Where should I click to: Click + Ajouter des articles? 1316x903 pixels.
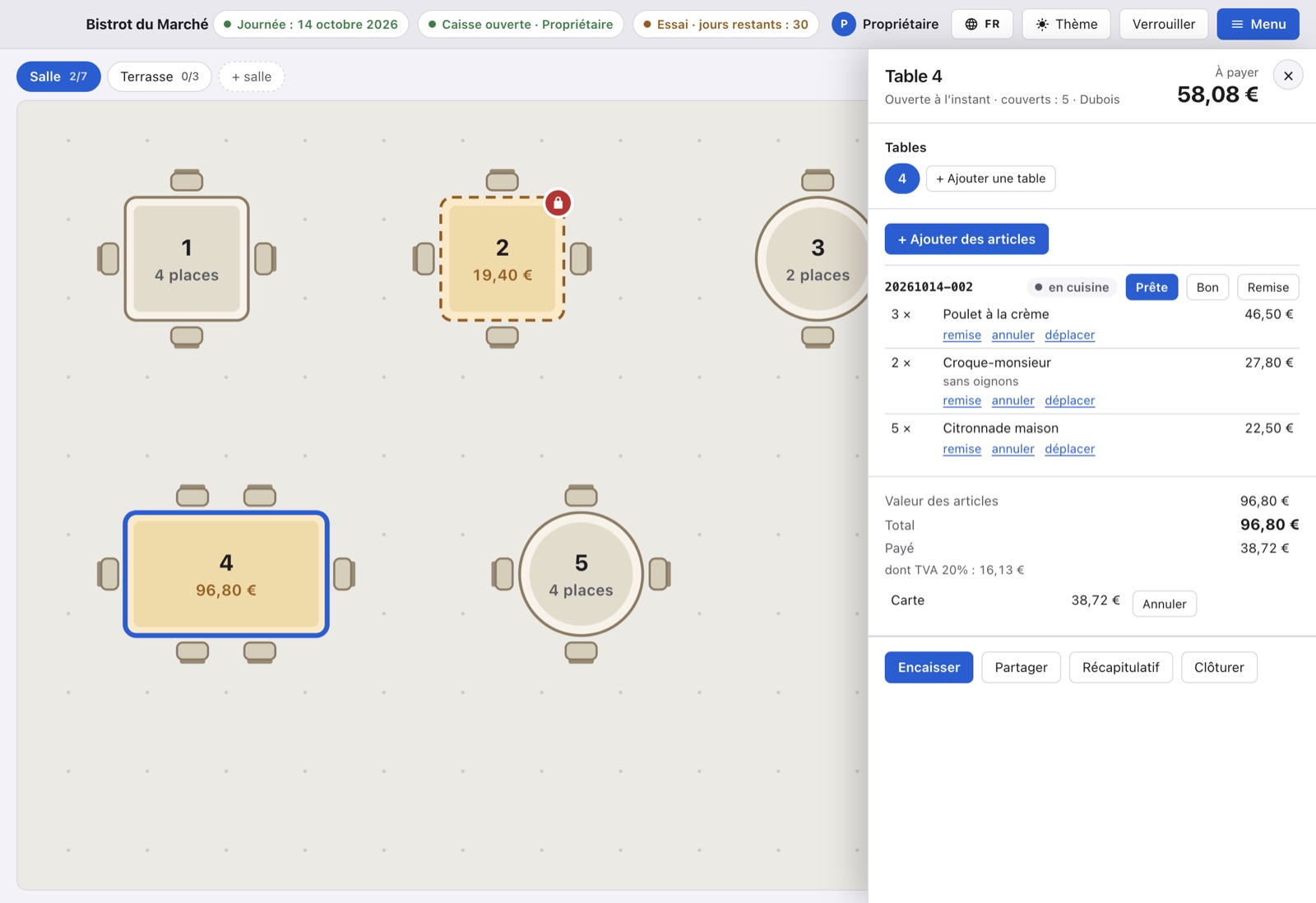pyautogui.click(x=966, y=239)
